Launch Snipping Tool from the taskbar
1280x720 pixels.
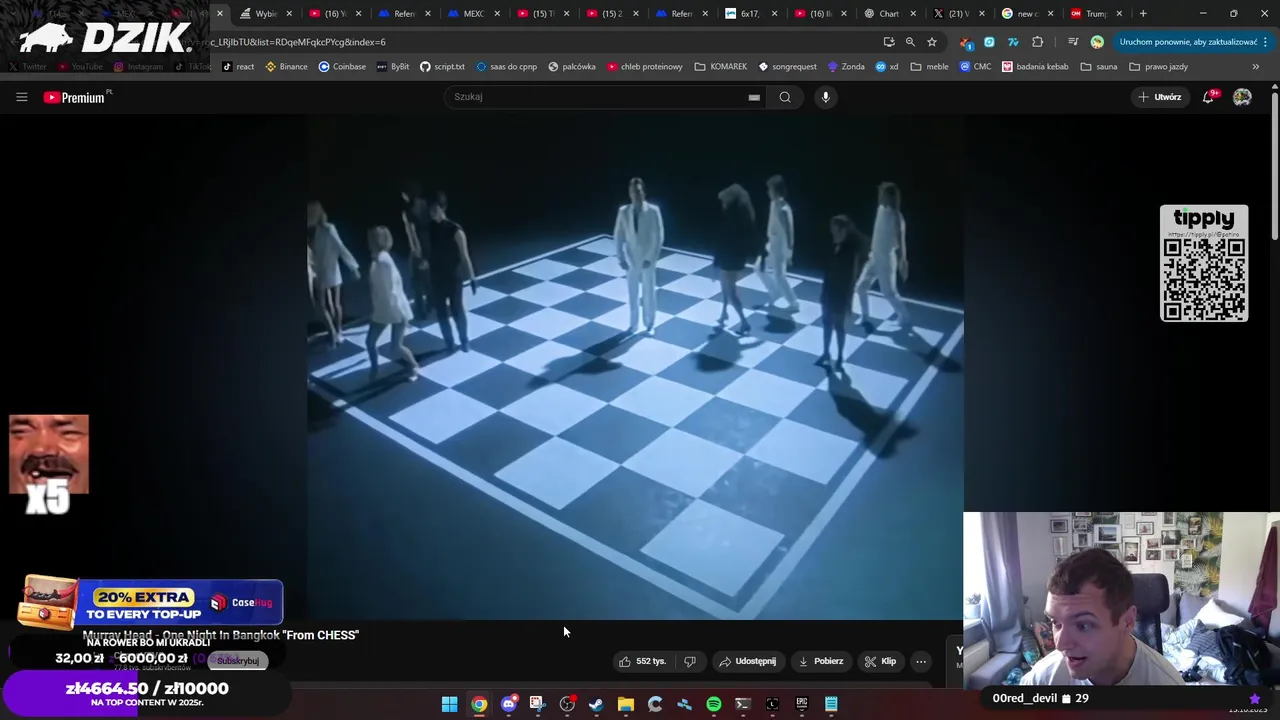pos(537,704)
